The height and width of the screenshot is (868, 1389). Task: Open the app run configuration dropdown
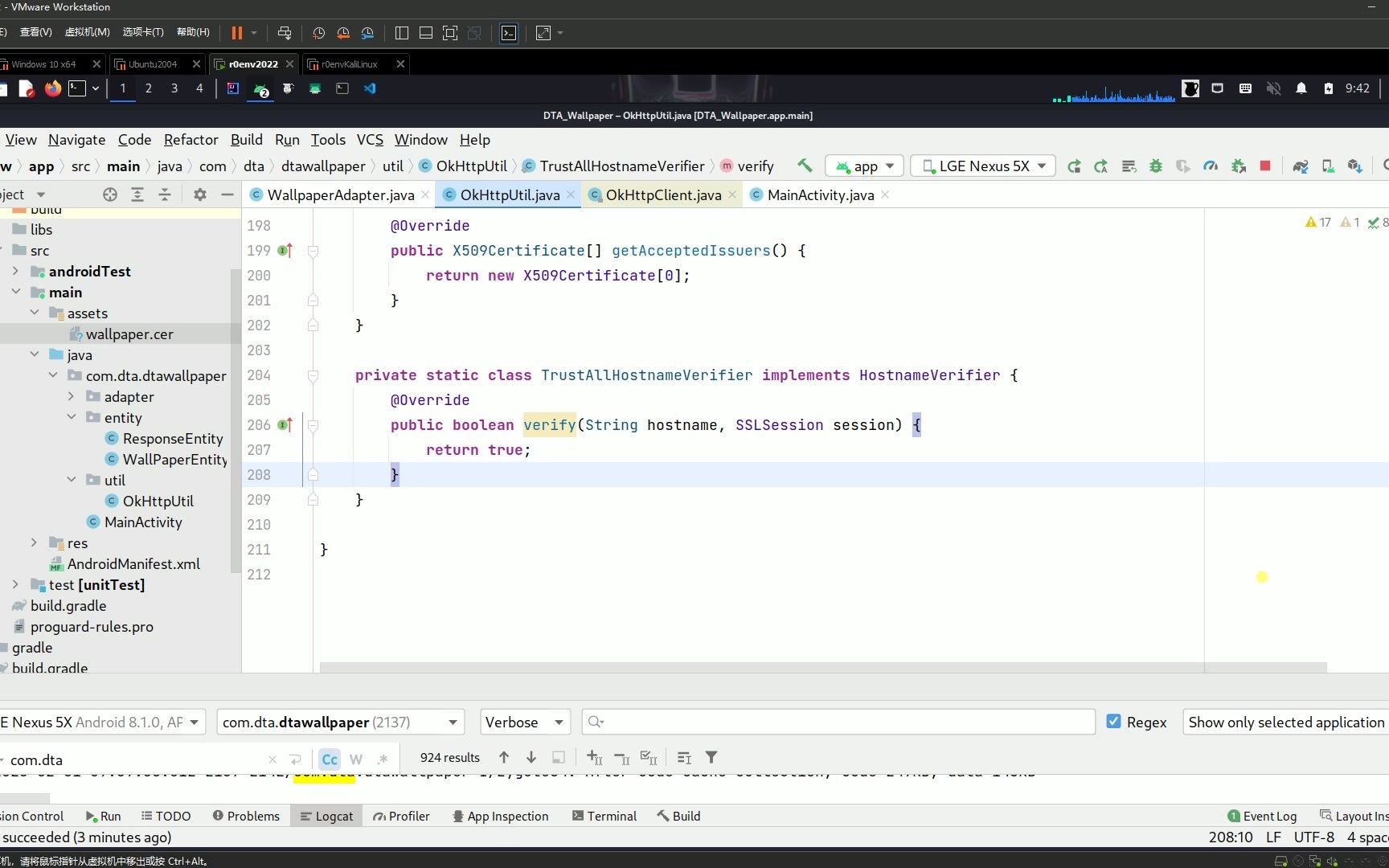(x=865, y=166)
